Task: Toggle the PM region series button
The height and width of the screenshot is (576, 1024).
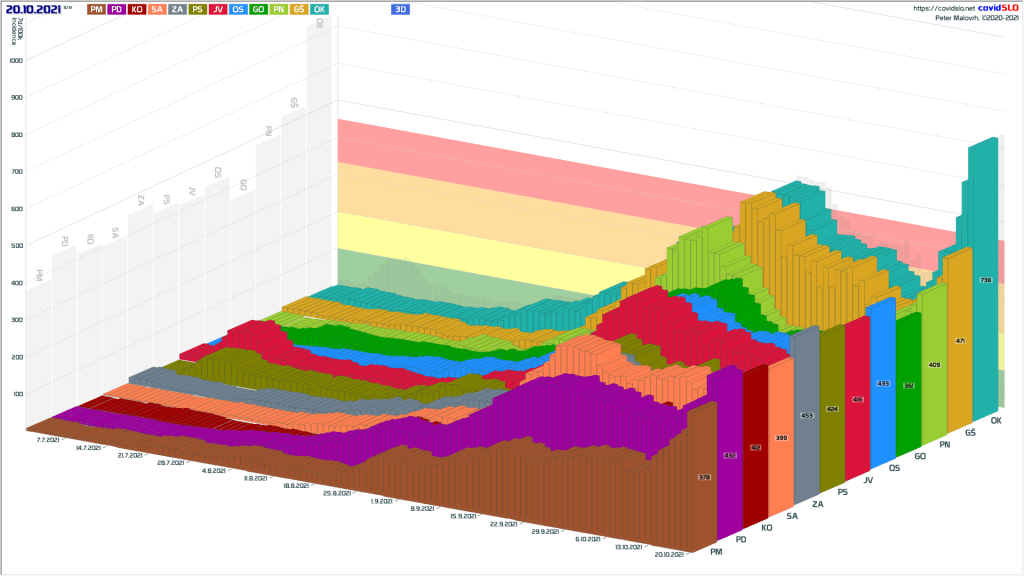Action: click(96, 9)
